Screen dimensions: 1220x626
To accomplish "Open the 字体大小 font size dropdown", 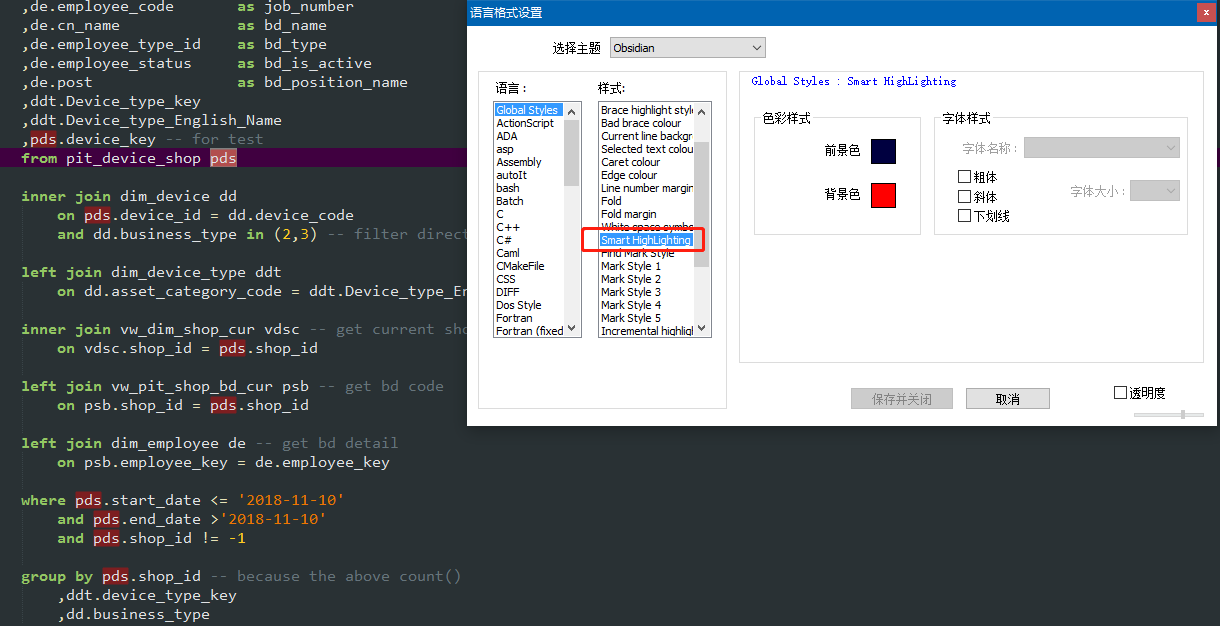I will 1154,190.
